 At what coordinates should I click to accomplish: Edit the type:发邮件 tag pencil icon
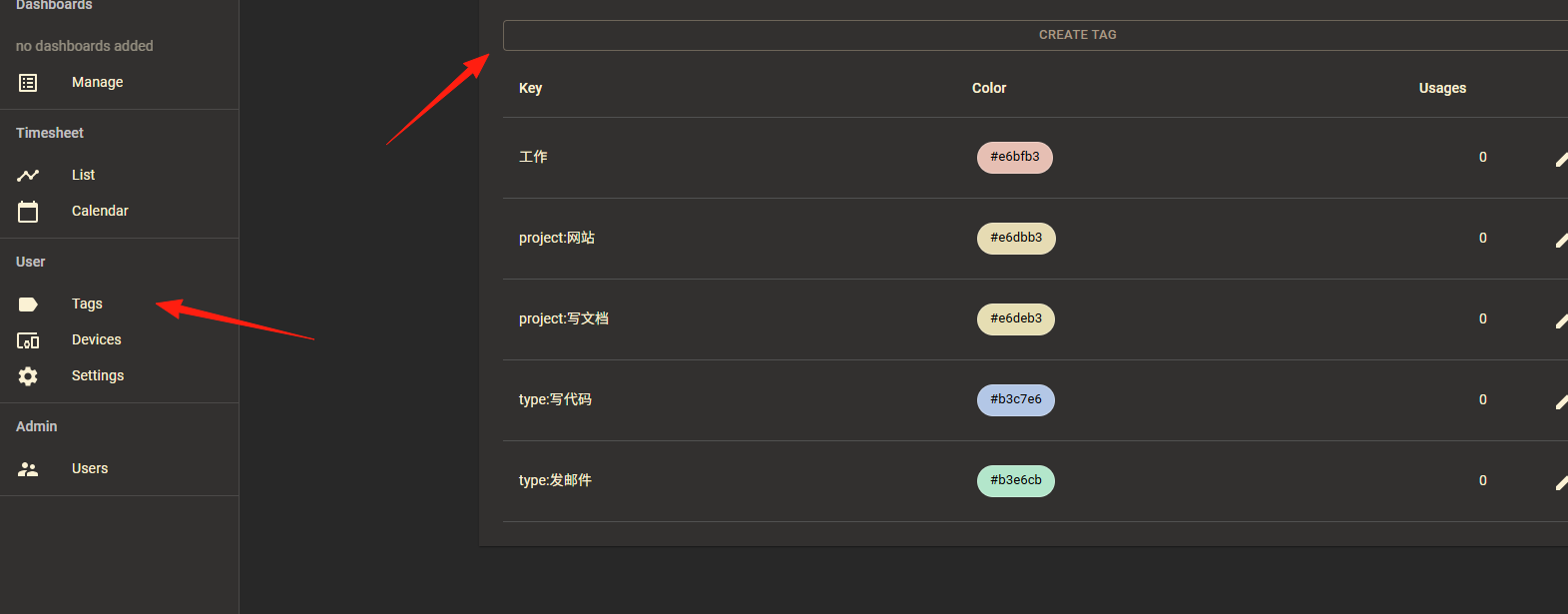[x=1561, y=481]
